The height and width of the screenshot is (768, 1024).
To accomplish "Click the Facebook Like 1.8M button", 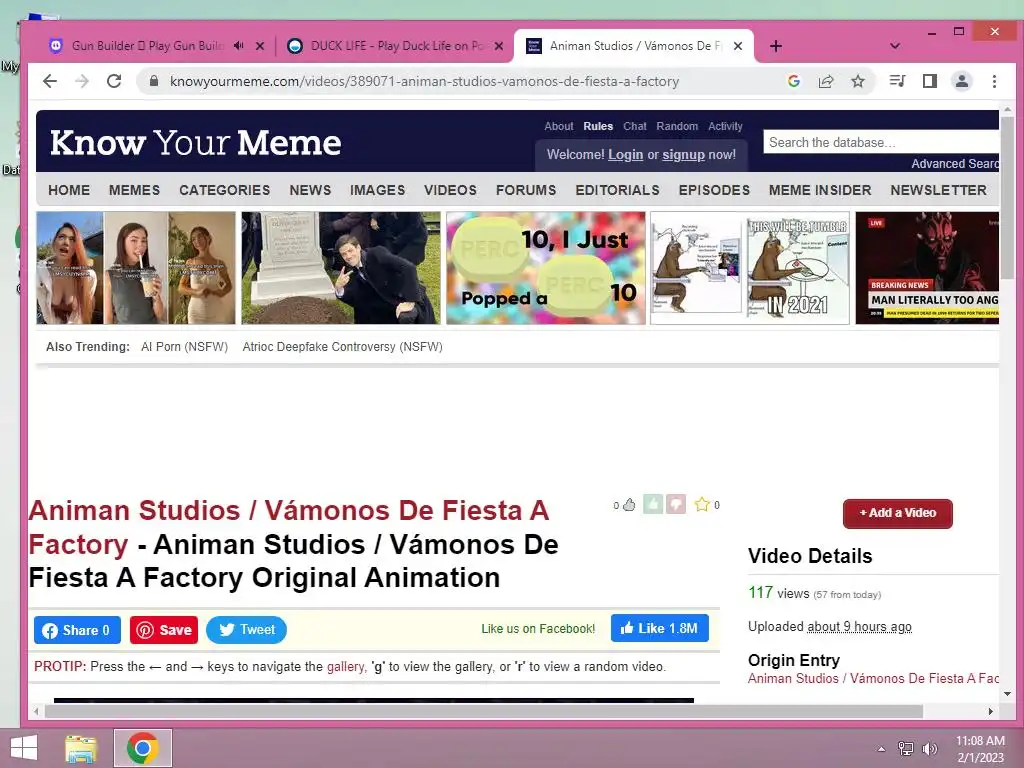I will (660, 628).
